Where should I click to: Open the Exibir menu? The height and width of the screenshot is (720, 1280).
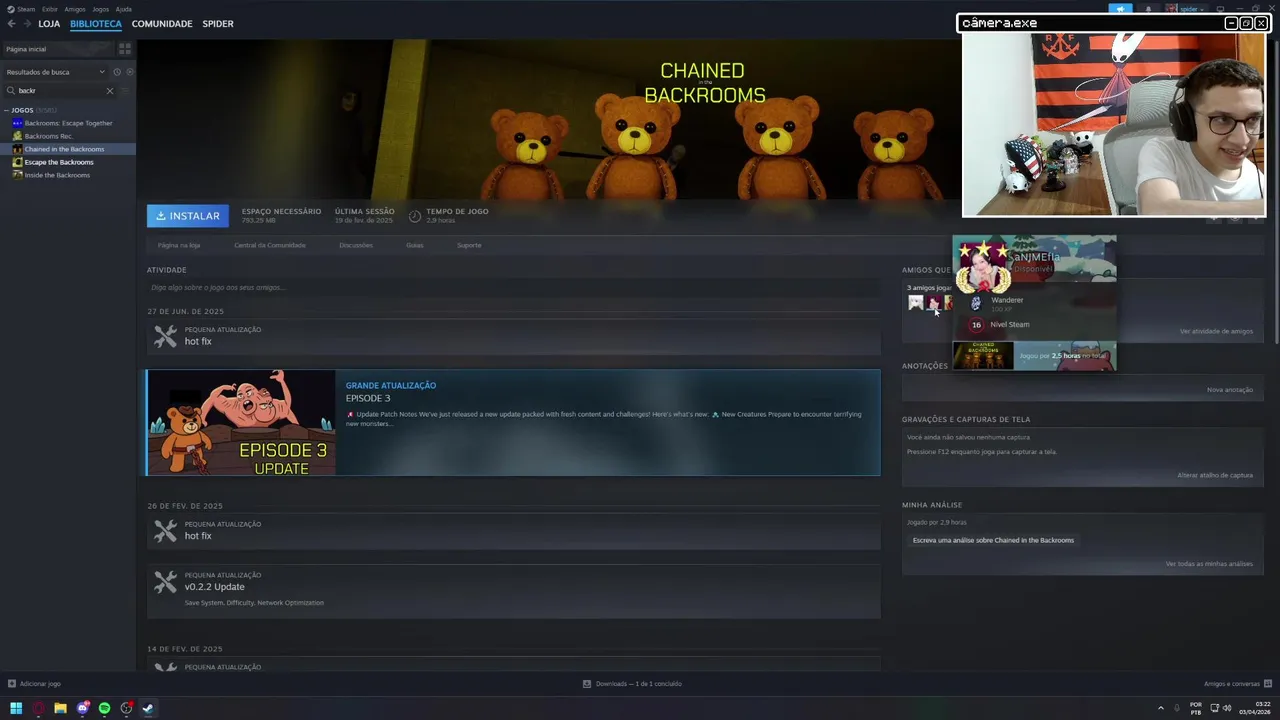(50, 9)
